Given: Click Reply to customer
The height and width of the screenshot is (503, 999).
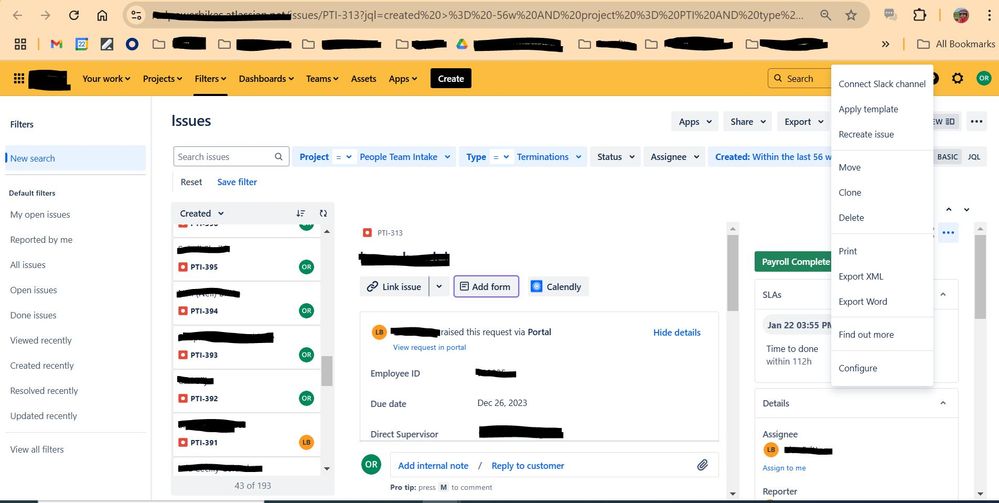Looking at the screenshot, I should tap(528, 465).
